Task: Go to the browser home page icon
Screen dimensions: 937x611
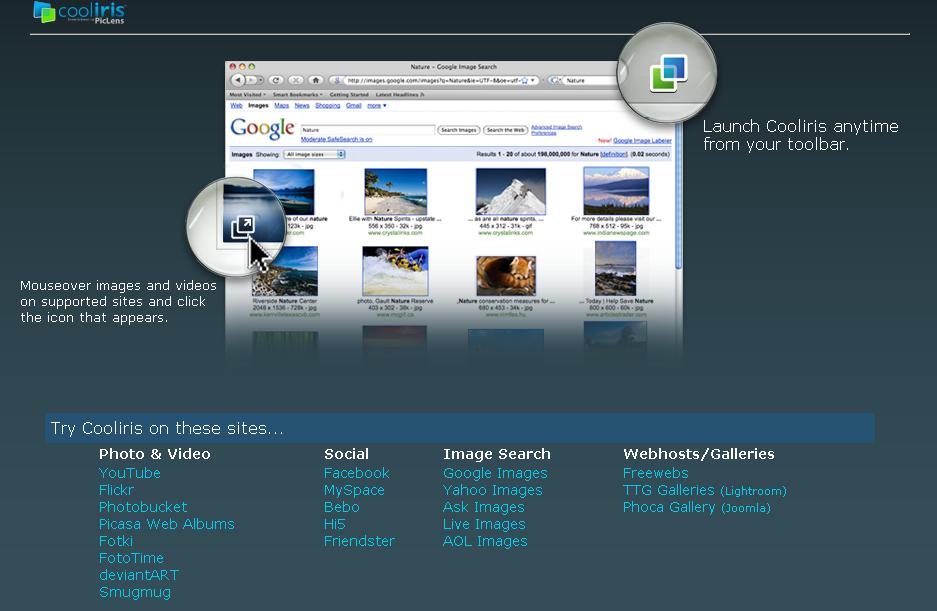Action: point(316,80)
